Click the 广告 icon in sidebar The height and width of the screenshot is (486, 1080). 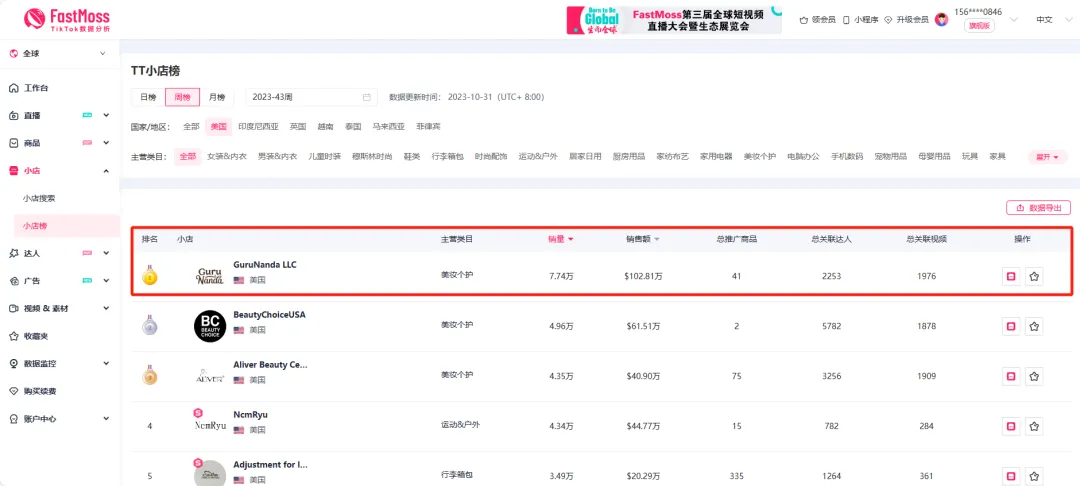14,281
